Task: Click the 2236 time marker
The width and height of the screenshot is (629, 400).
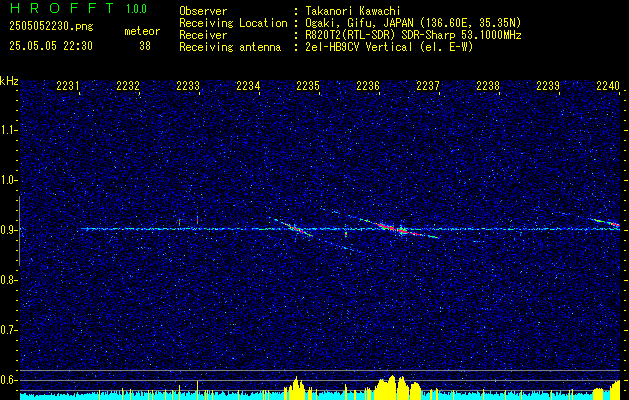Action: pos(368,86)
